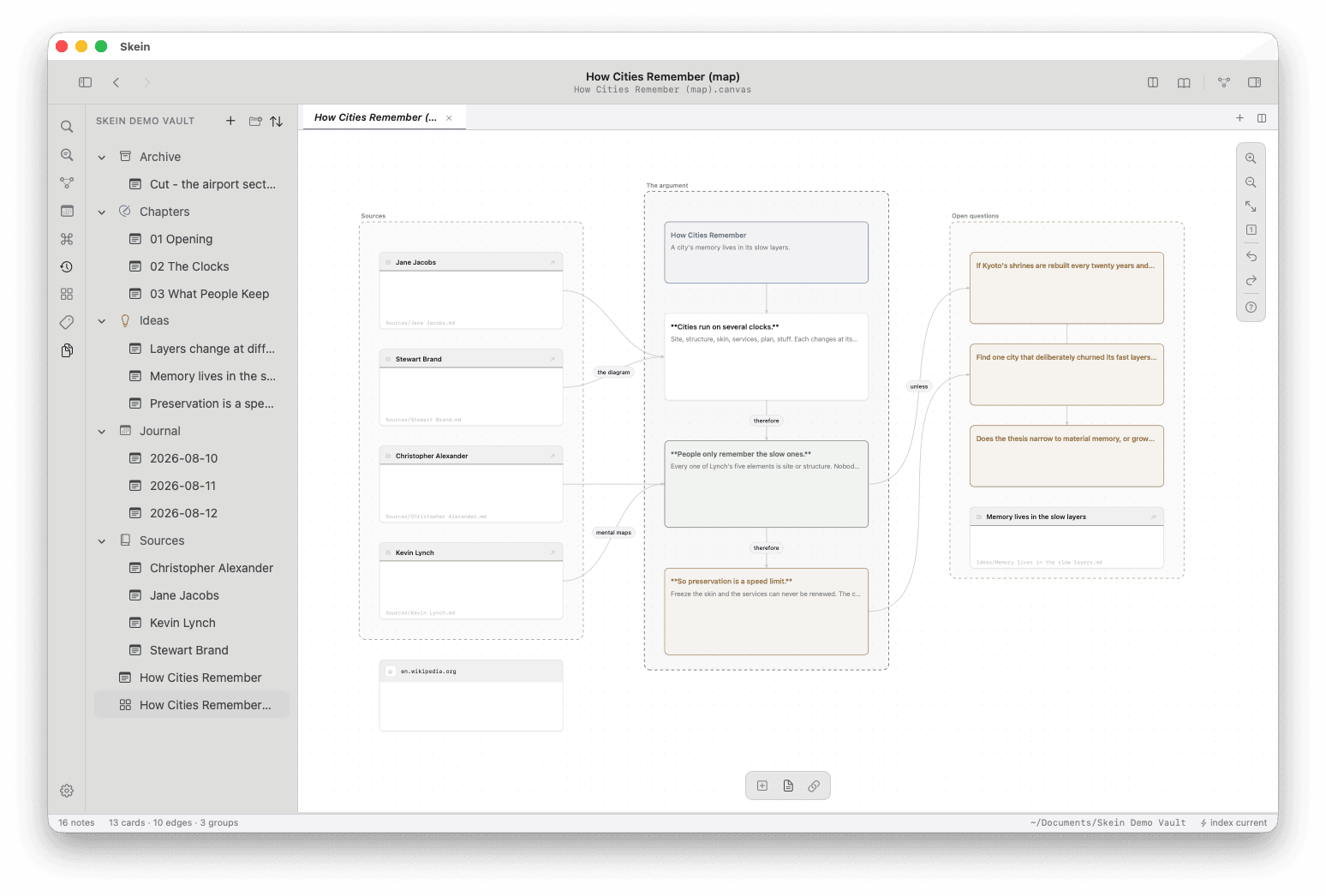
Task: Reset canvas zoom with the '1' icon
Action: click(x=1251, y=230)
